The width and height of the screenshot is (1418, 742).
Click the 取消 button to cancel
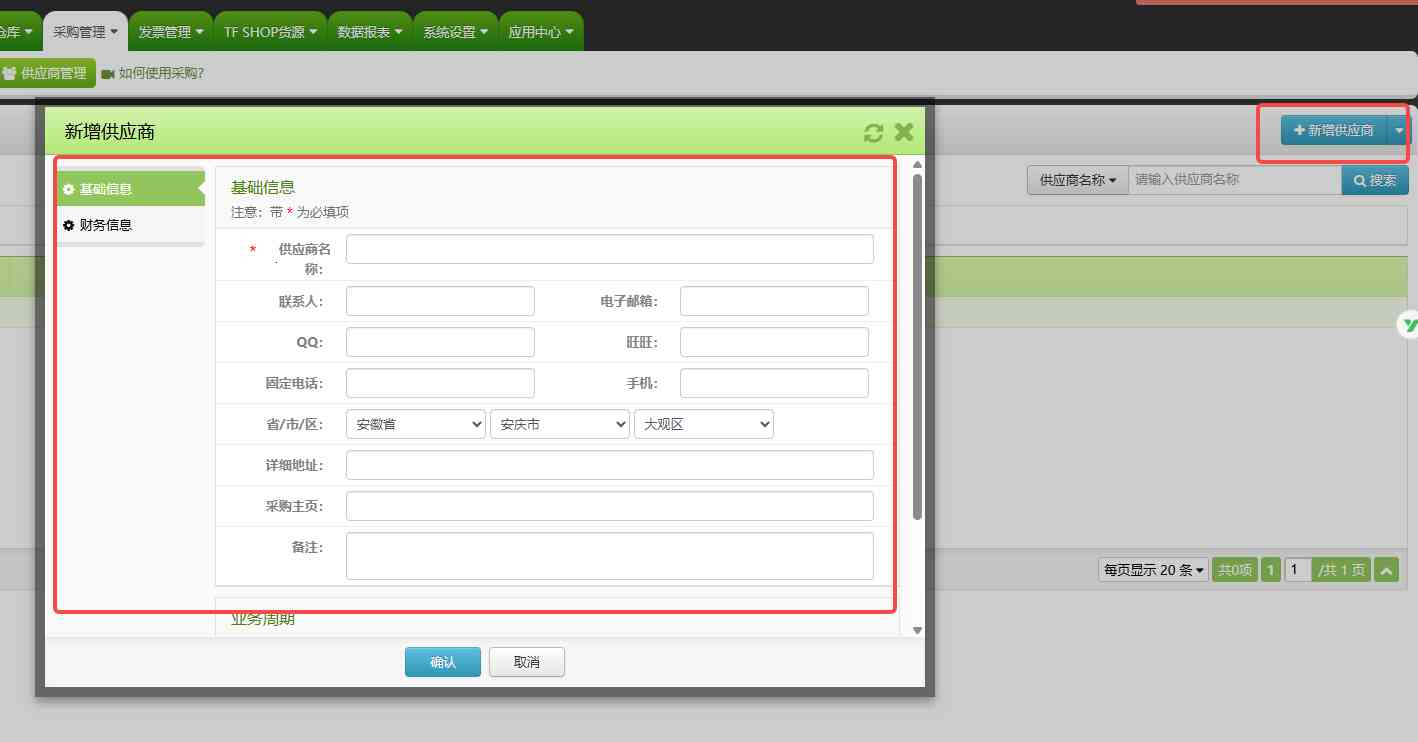[x=526, y=661]
